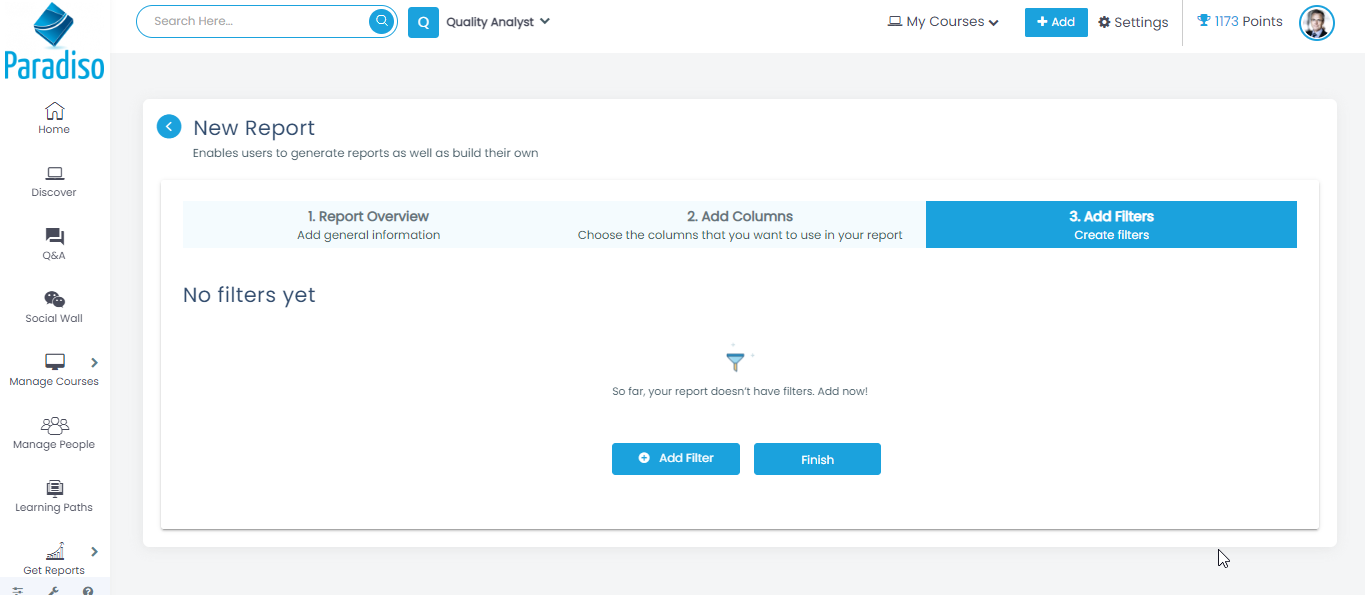The image size is (1365, 595).
Task: Switch to the Report Overview step
Action: 368,225
